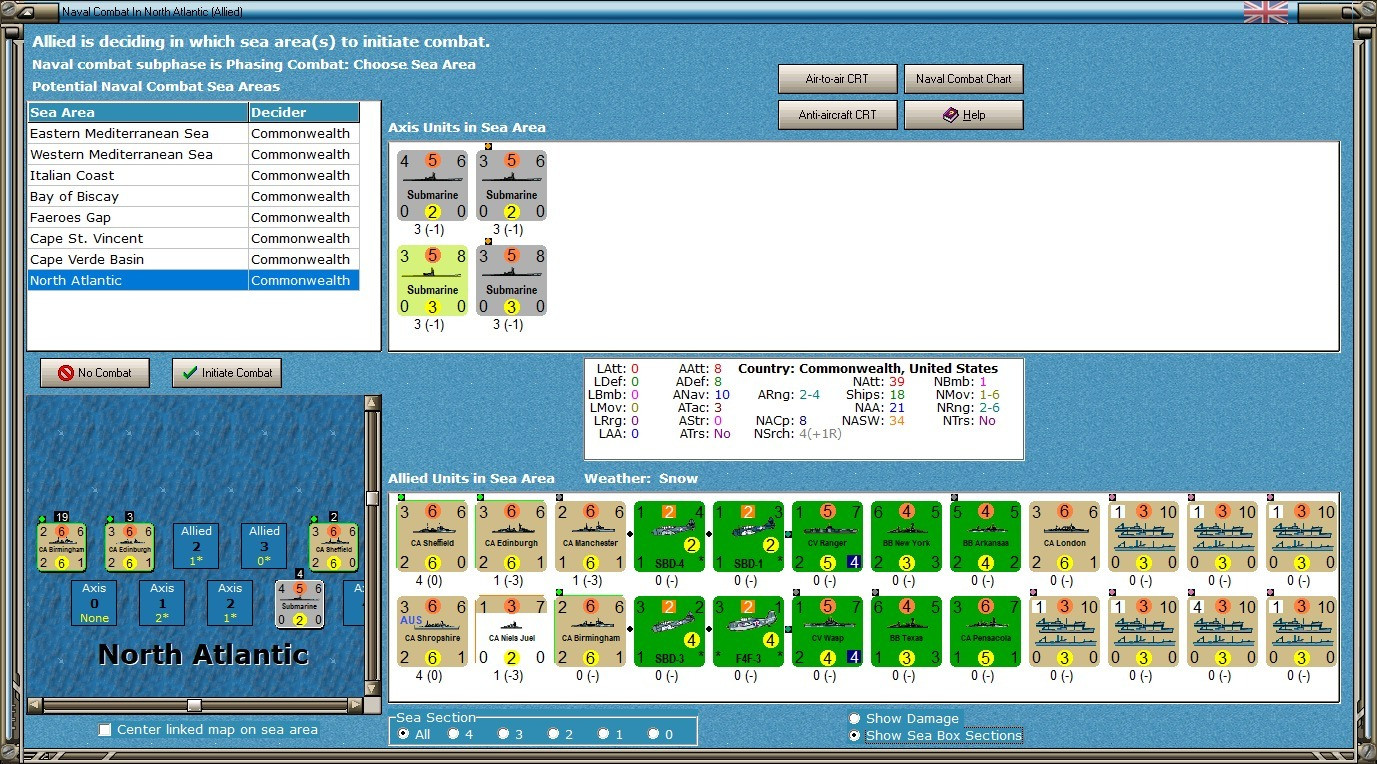Screen dimensions: 1377x764
Task: Open the Air-to-air CRT chart
Action: [838, 79]
